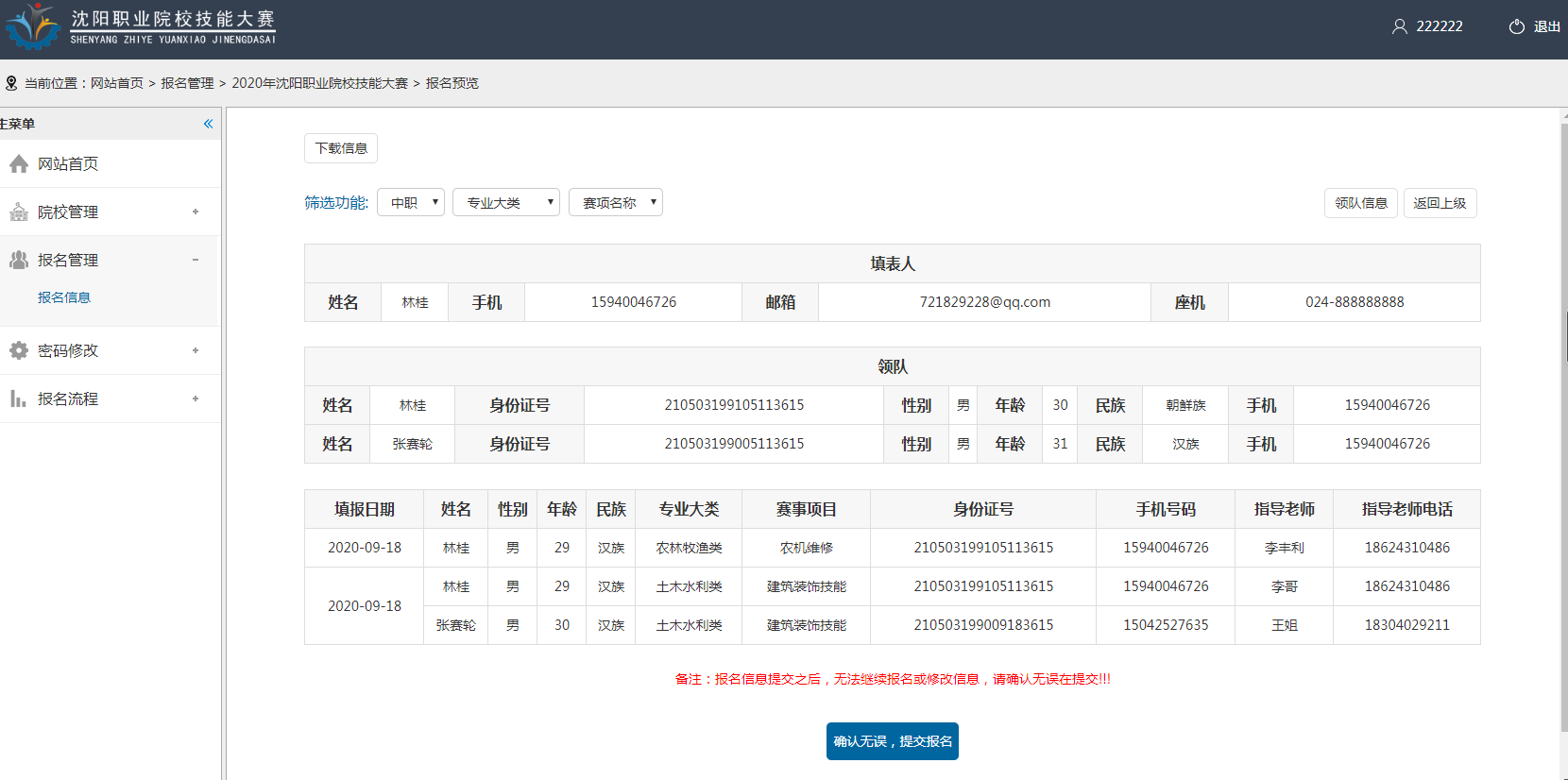Click phone number 15042527635
This screenshot has width=1568, height=780.
pos(1166,625)
